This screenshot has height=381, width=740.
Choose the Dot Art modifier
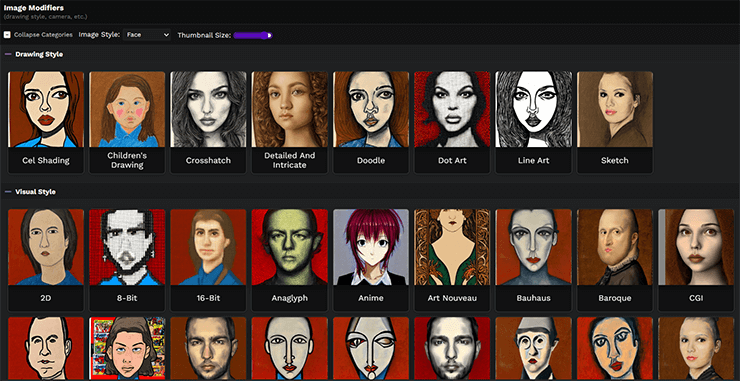(452, 122)
